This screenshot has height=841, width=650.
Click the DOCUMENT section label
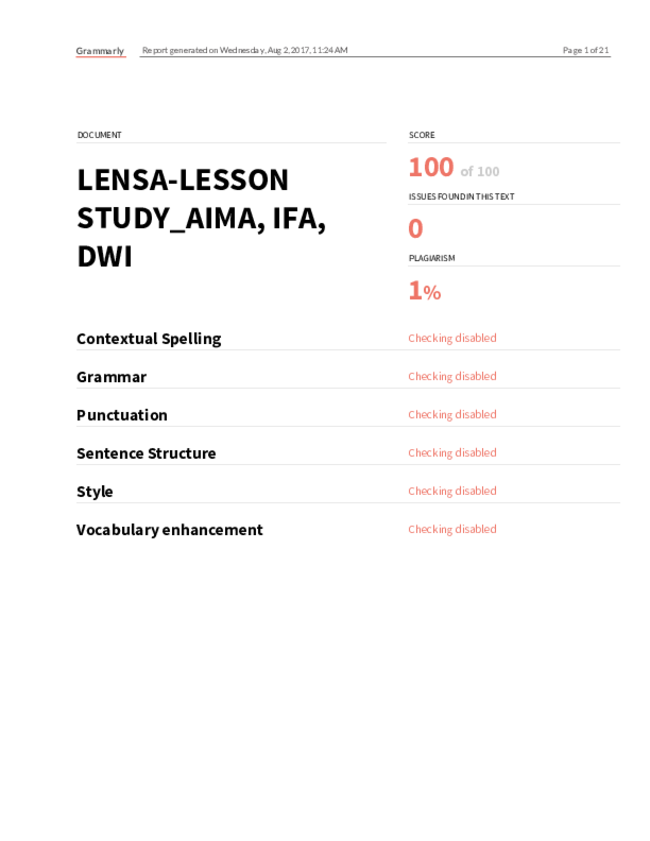click(99, 135)
